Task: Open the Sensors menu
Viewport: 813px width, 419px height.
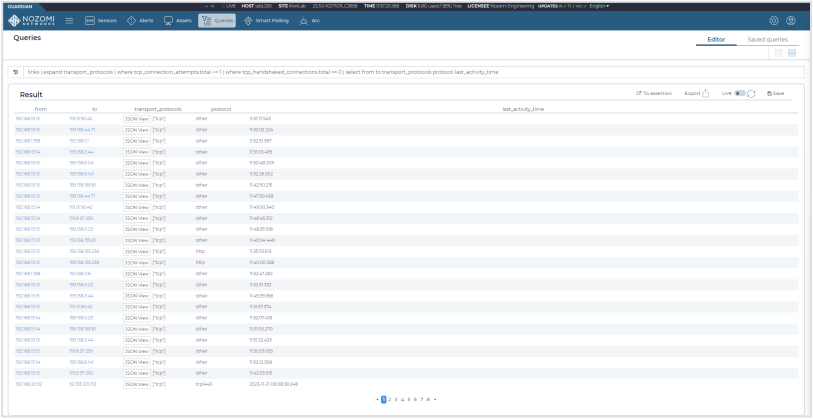Action: tap(101, 20)
